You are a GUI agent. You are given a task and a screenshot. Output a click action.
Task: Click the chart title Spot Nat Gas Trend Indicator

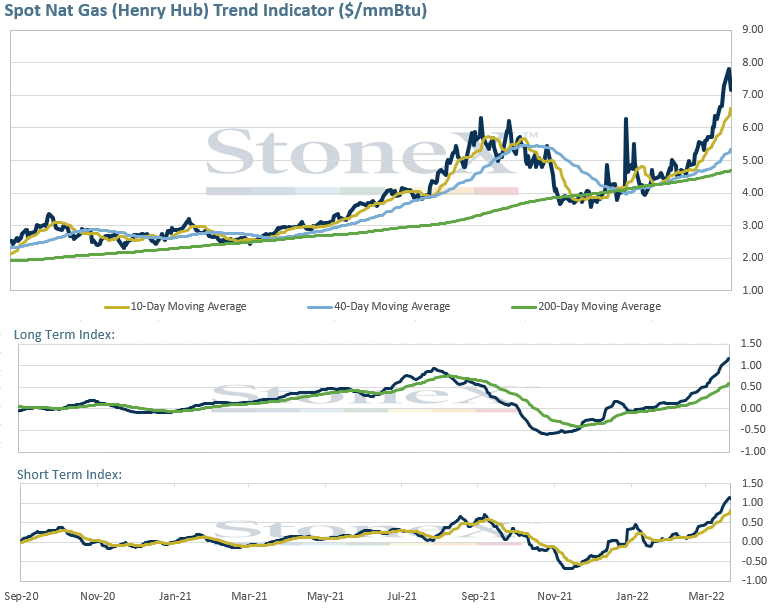[215, 10]
